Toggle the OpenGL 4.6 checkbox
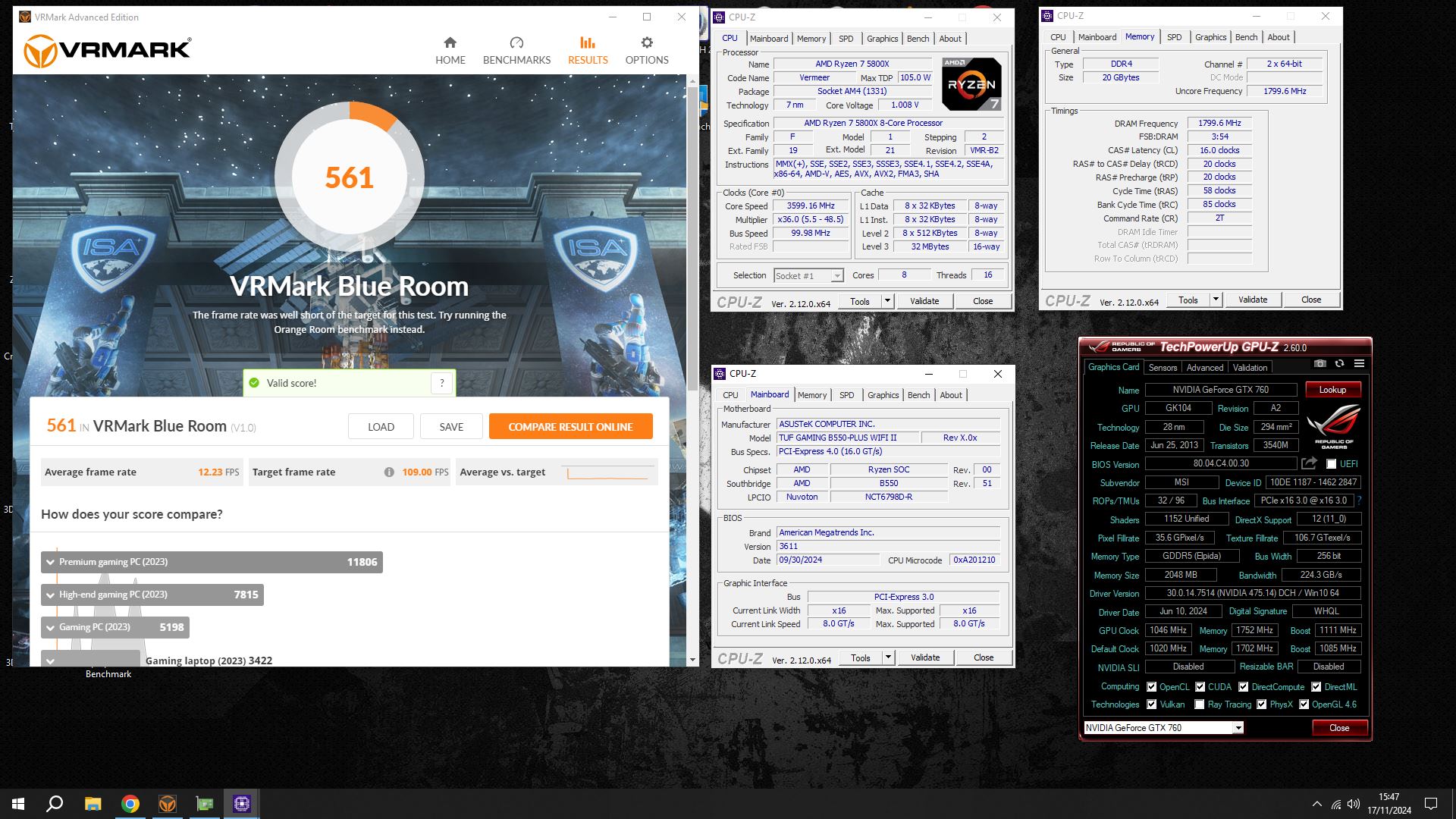The image size is (1456, 819). pos(1304,704)
